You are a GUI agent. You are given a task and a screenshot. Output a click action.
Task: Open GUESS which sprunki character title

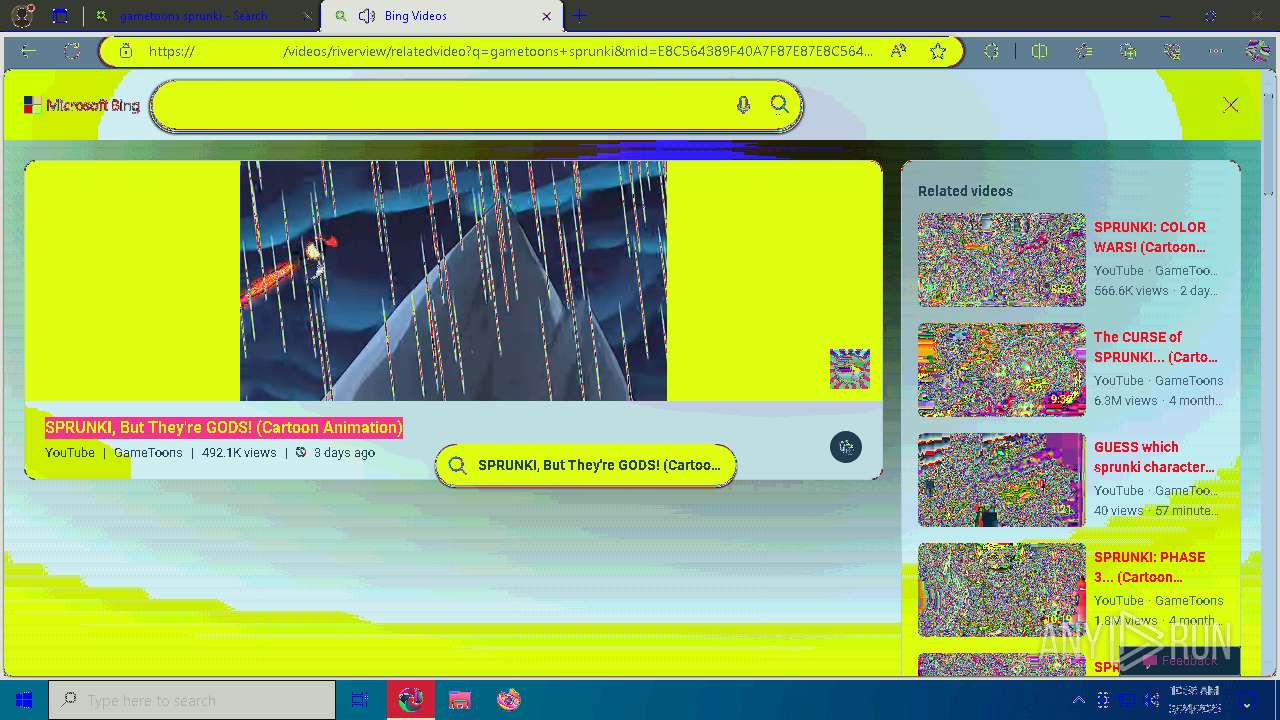1154,457
